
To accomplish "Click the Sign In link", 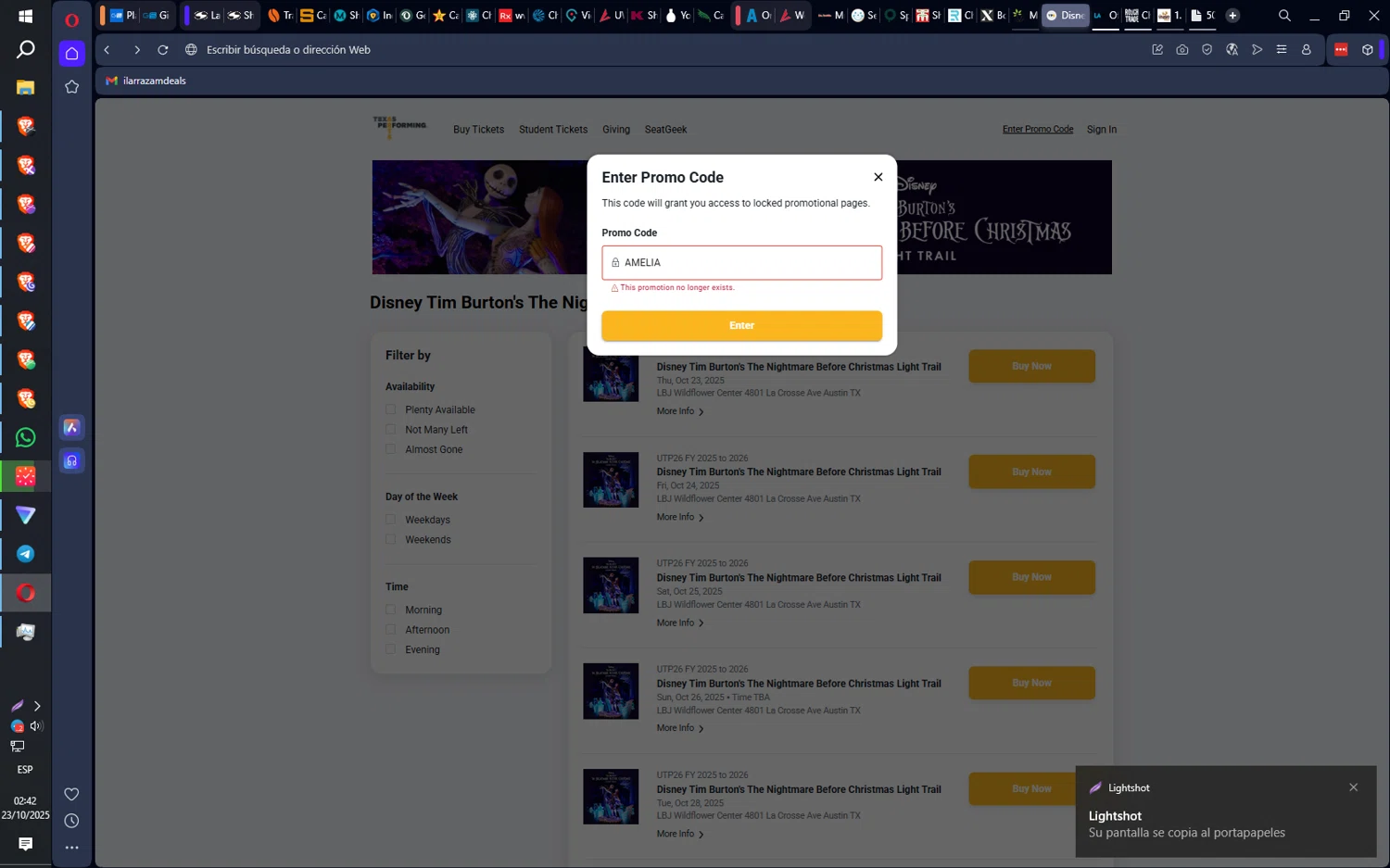I will (x=1101, y=130).
